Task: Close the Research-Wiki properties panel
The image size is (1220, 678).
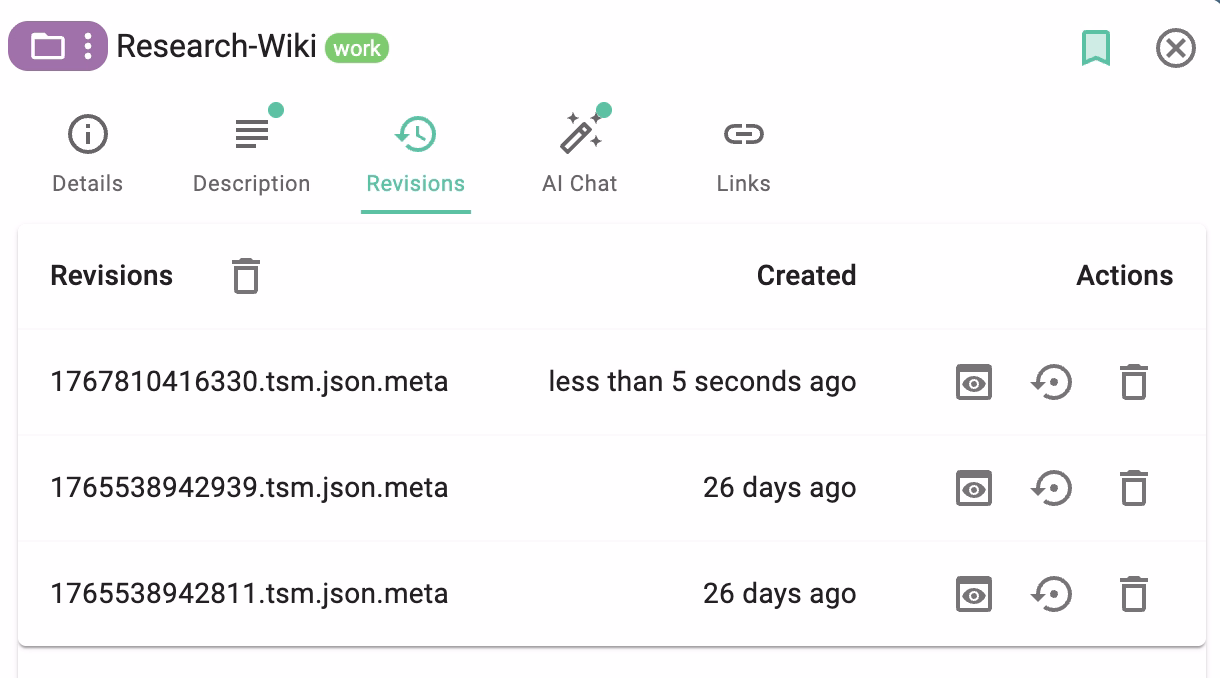Action: tap(1175, 47)
